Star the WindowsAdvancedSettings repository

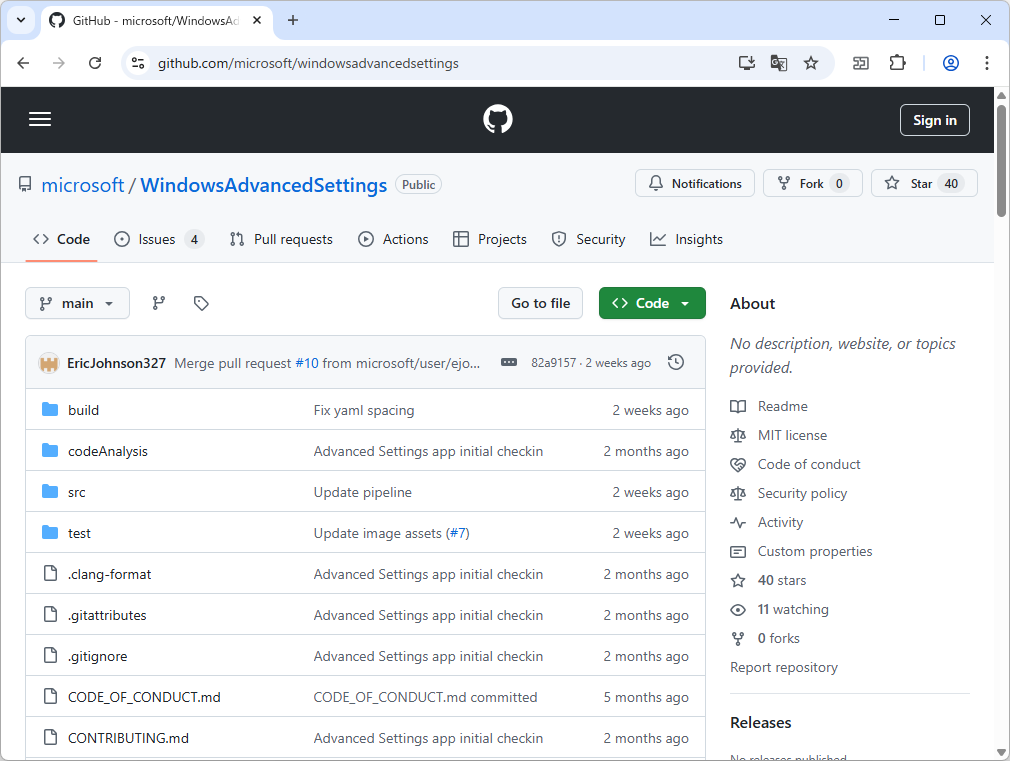tap(923, 183)
